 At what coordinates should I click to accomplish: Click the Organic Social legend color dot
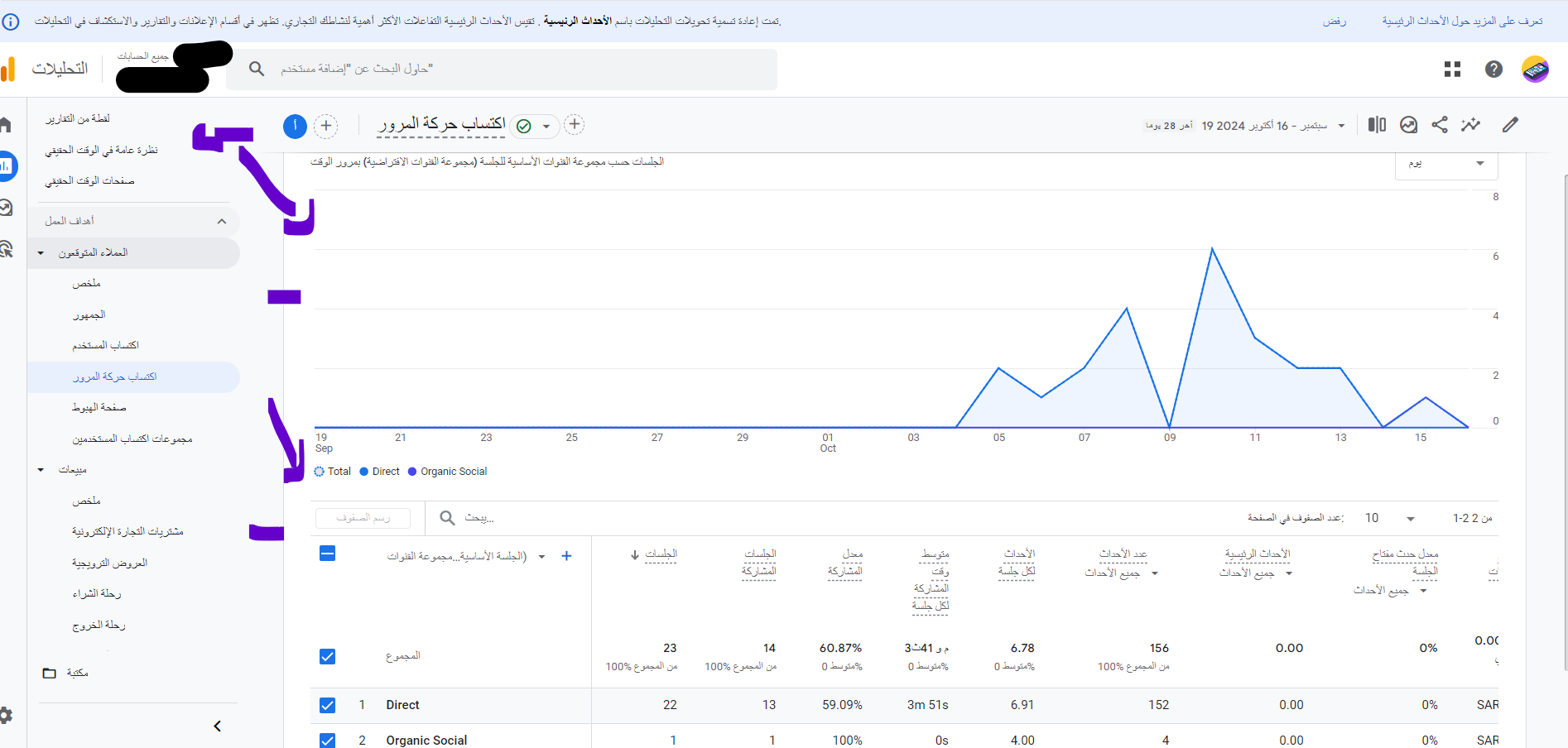(412, 472)
